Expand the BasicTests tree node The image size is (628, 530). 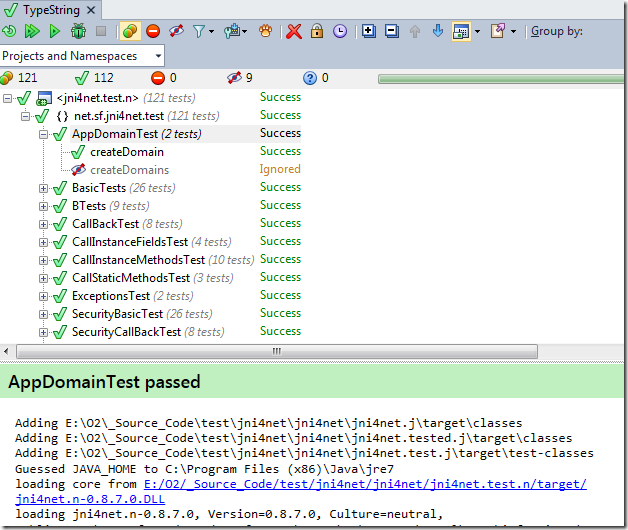click(43, 188)
